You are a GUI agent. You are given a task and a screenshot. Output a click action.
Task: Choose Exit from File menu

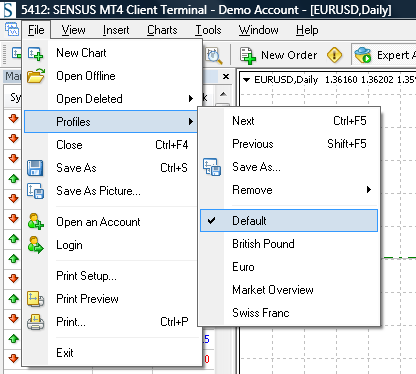[113, 353]
